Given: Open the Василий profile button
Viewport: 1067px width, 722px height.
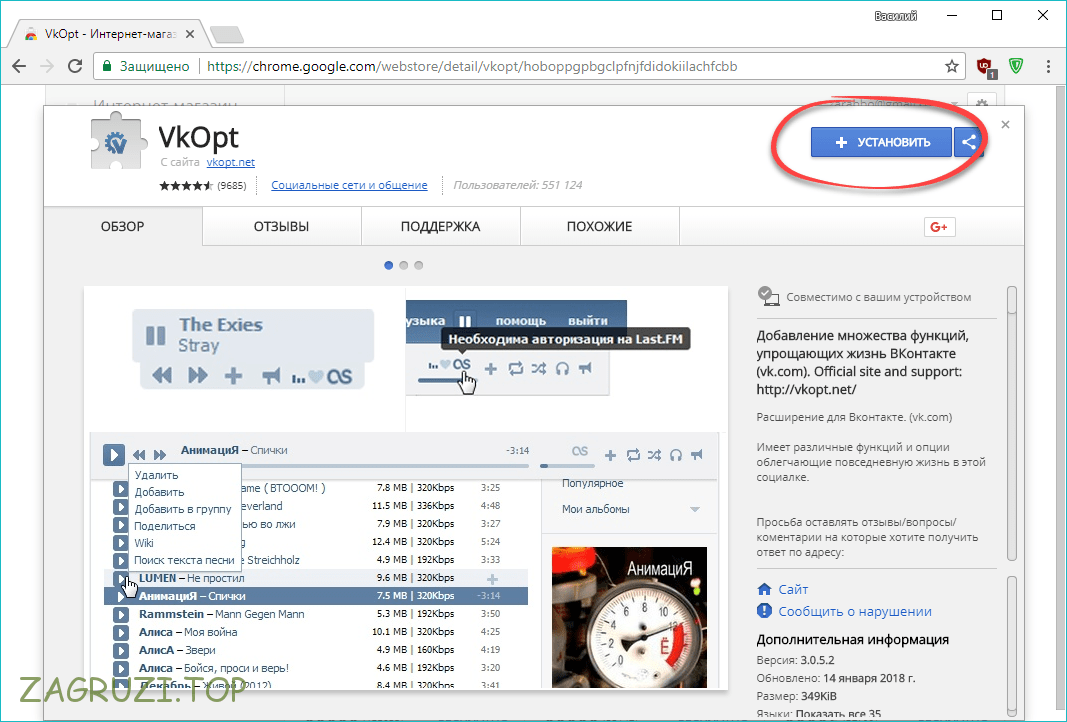Looking at the screenshot, I should coord(896,16).
